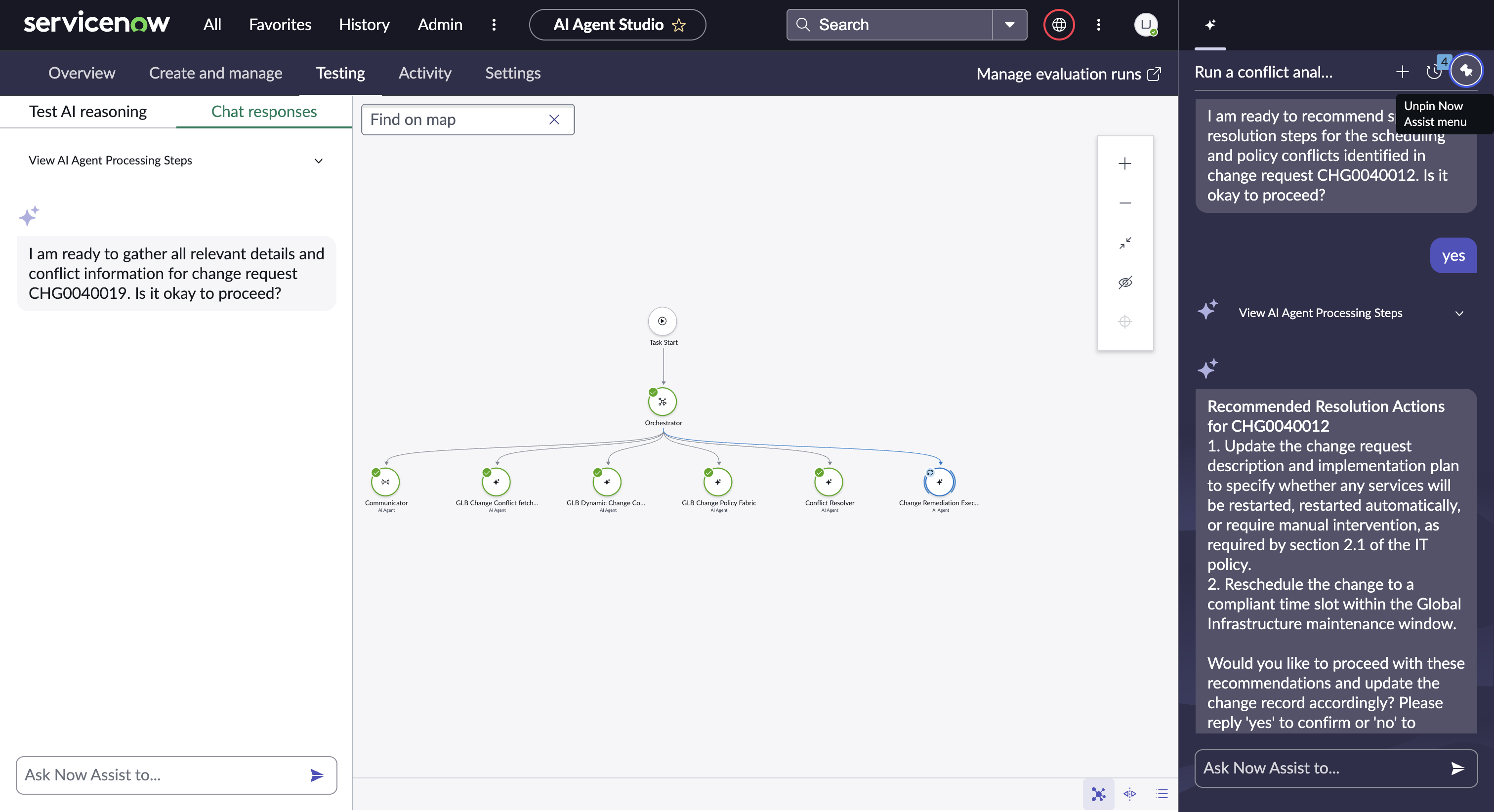Open the History menu
This screenshot has height=812, width=1494.
click(364, 24)
